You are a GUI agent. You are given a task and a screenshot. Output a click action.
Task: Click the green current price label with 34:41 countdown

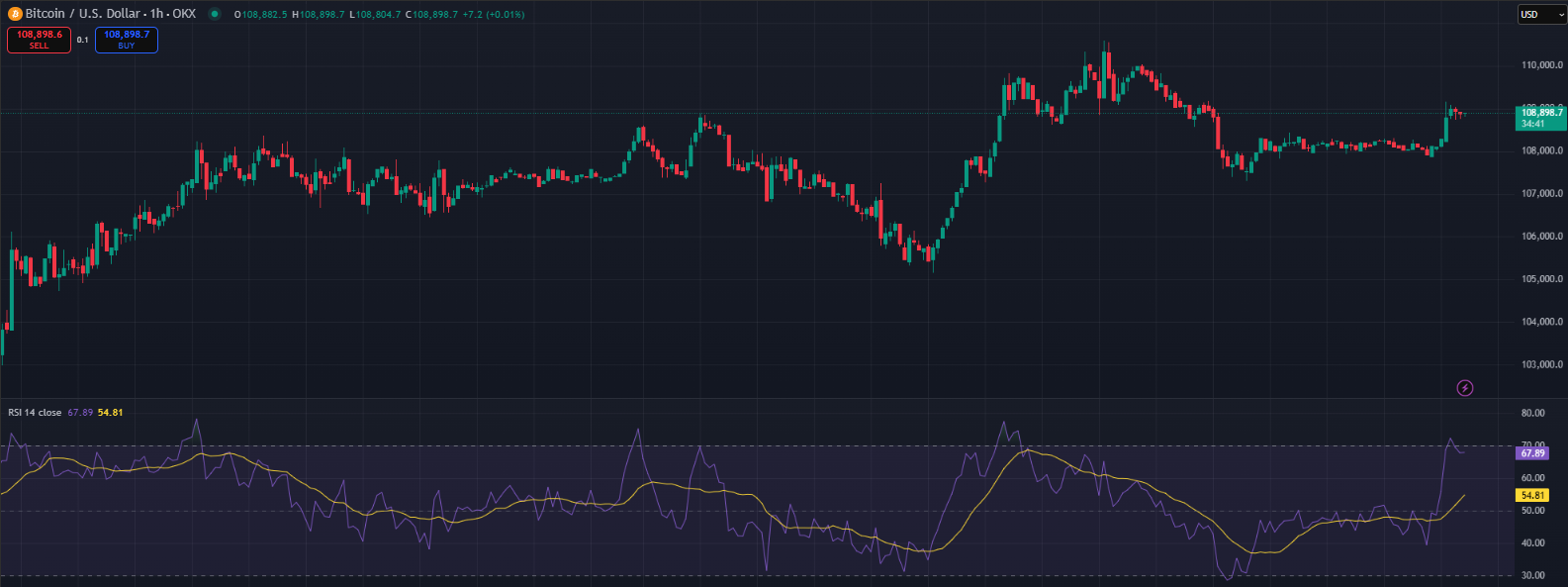1540,118
